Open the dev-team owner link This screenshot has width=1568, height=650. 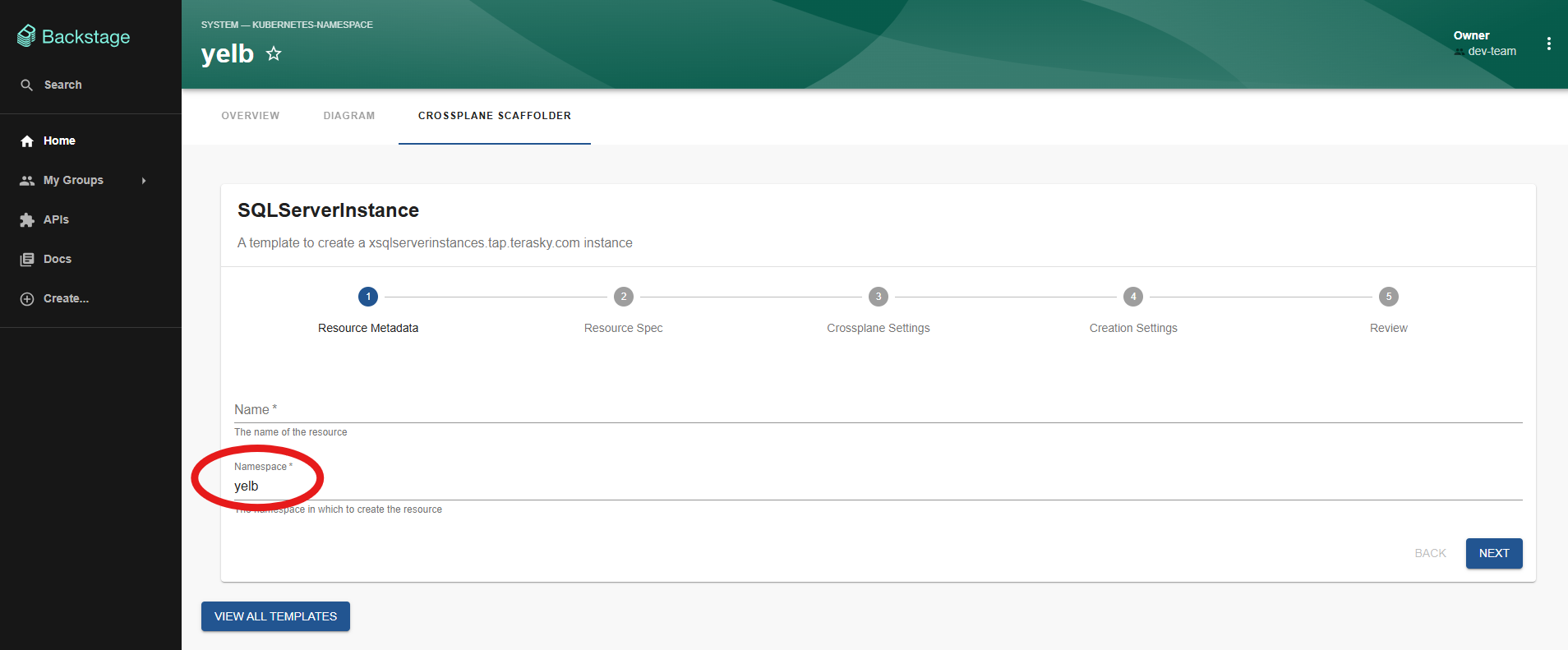(1492, 51)
